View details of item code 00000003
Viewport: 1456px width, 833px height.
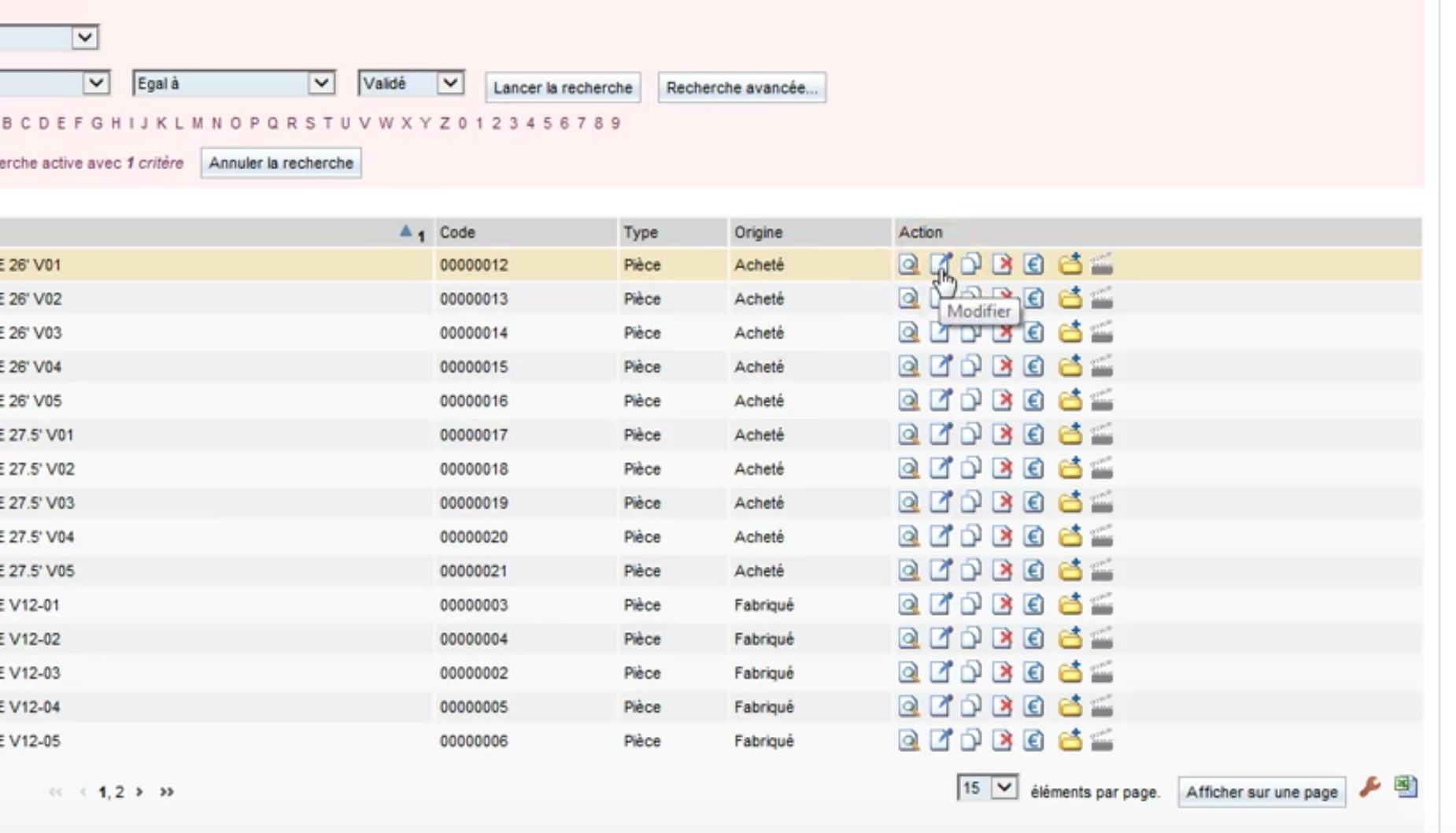[908, 604]
